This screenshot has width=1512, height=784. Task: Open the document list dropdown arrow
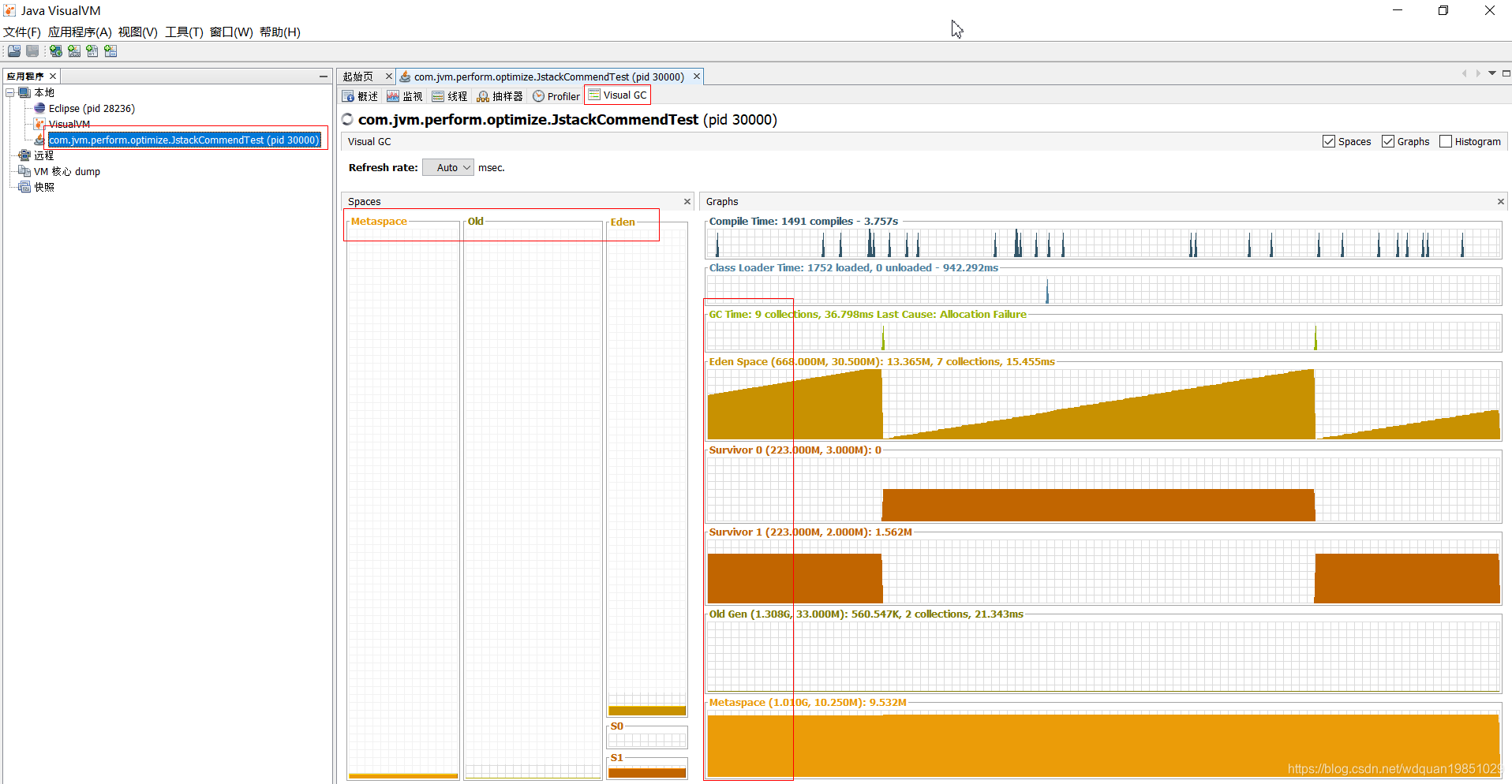pos(1492,73)
